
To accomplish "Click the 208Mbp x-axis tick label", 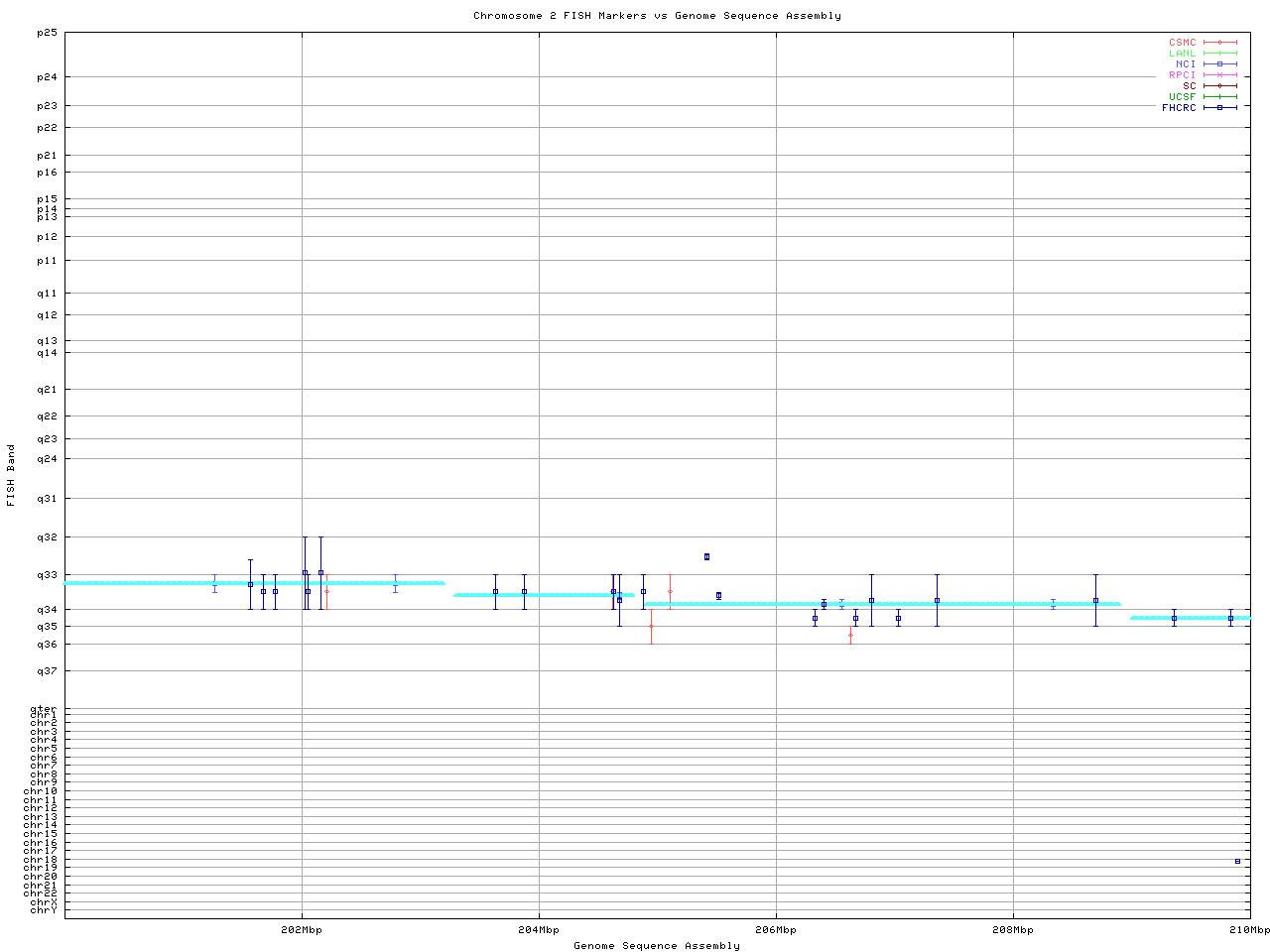I will click(1013, 930).
